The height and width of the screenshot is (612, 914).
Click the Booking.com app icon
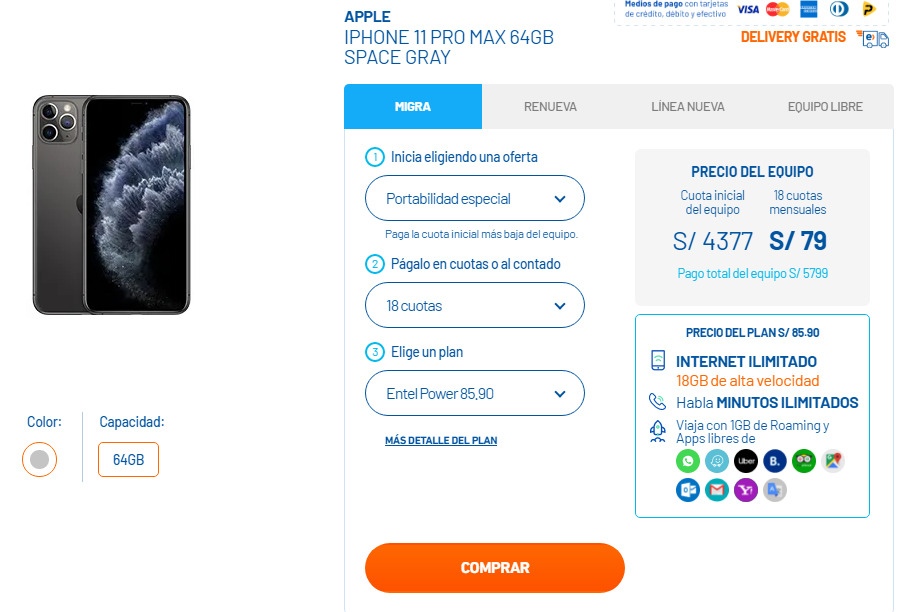pos(775,461)
